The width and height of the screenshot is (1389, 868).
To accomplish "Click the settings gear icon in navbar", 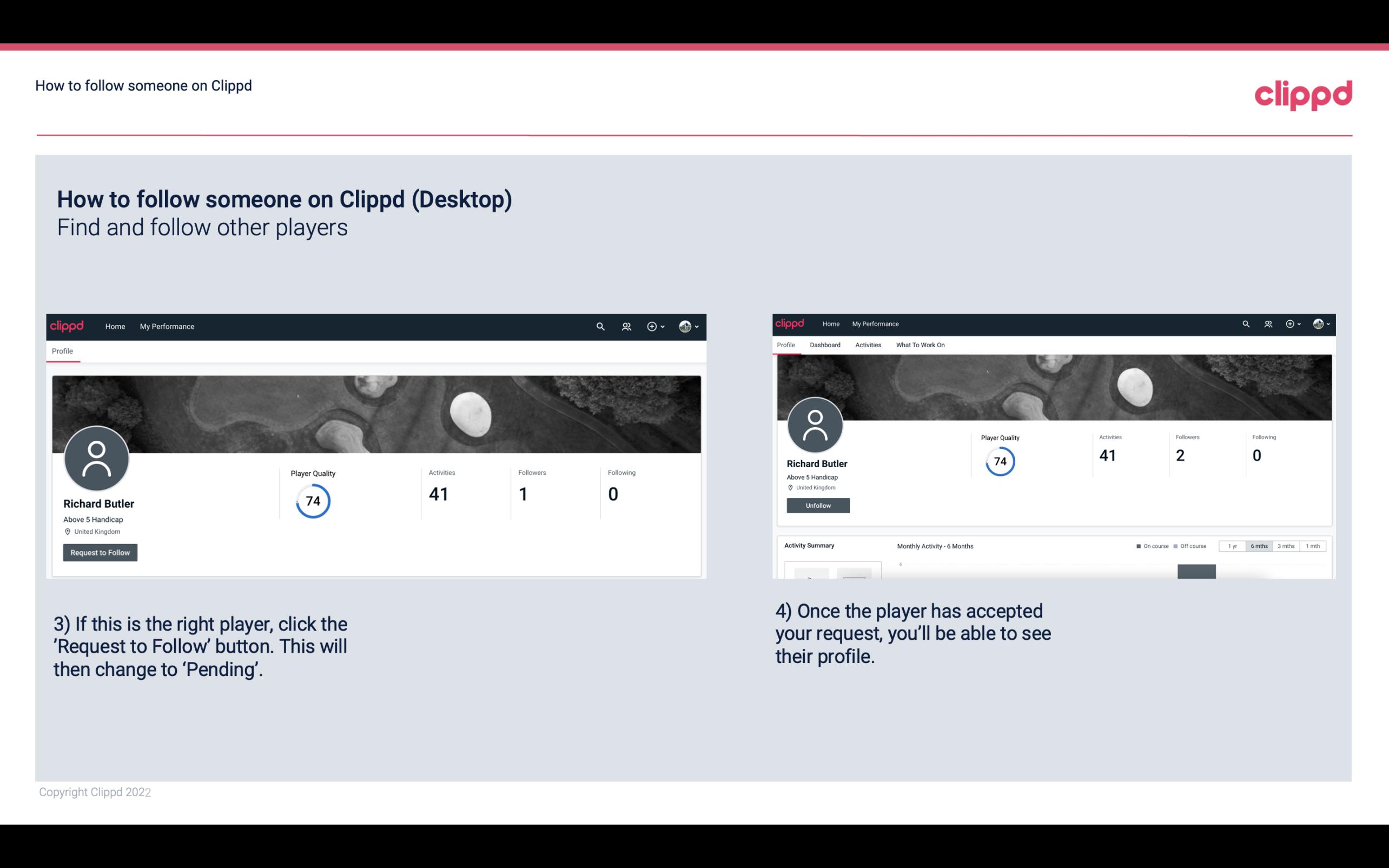I will coord(651,326).
